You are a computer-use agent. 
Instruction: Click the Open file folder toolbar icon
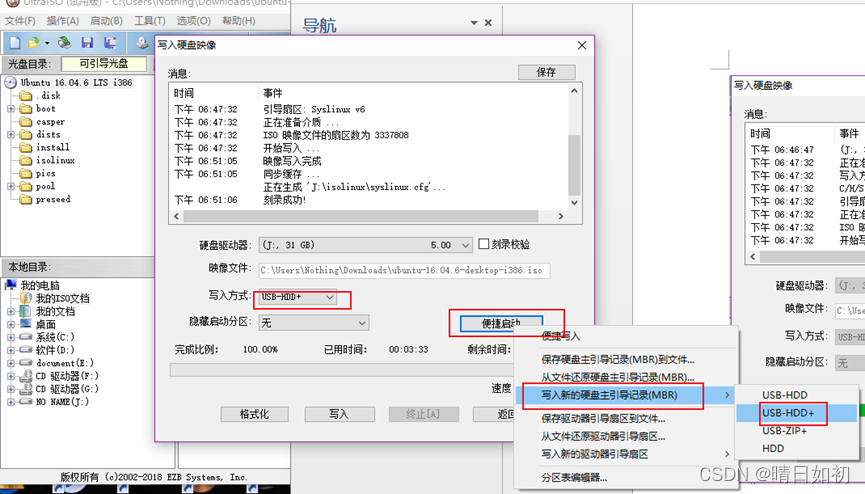pos(34,43)
